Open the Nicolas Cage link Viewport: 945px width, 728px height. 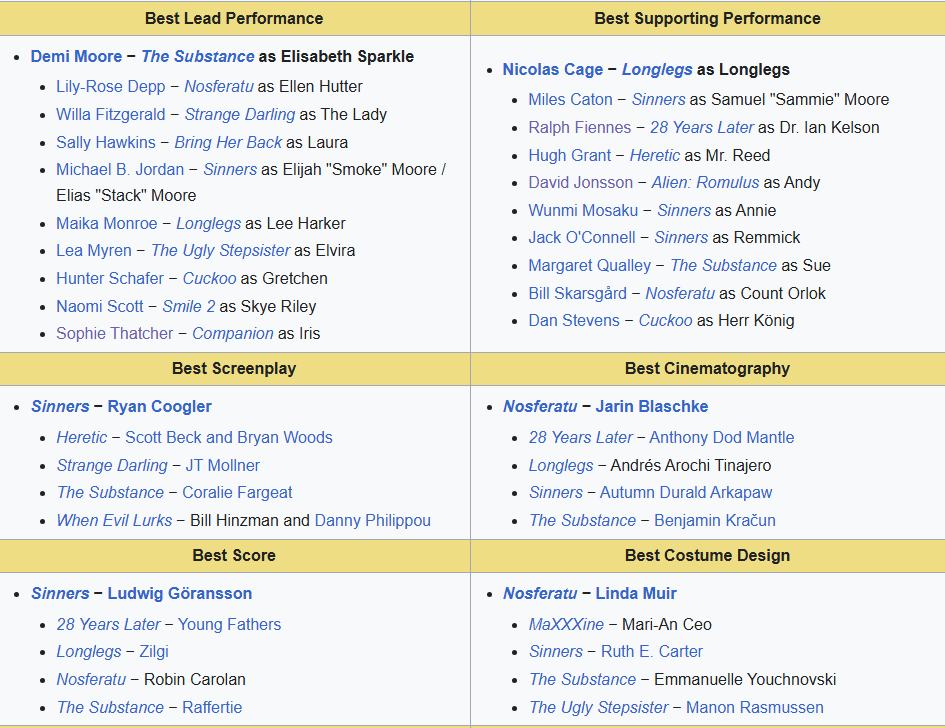(553, 70)
